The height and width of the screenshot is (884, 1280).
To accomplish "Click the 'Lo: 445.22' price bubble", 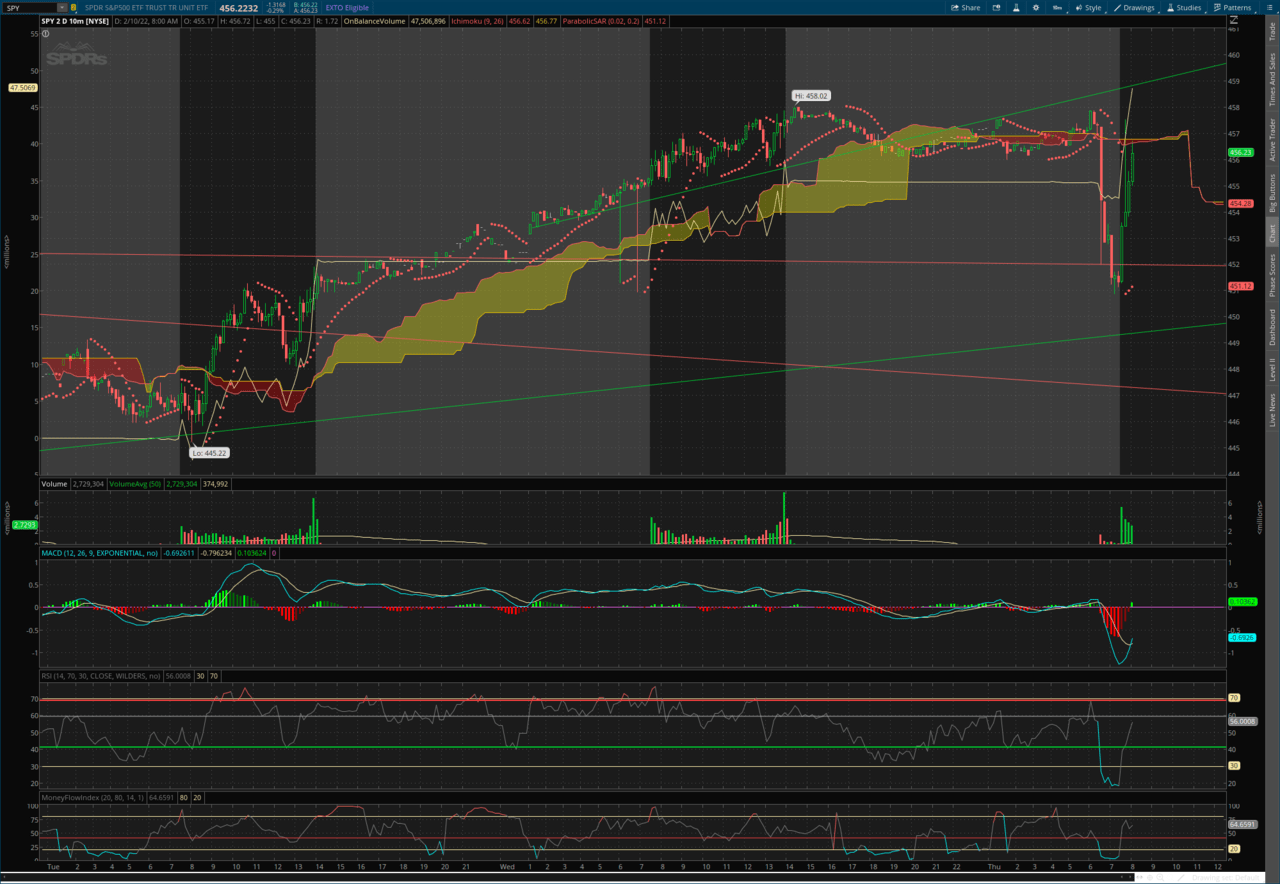I will point(209,453).
